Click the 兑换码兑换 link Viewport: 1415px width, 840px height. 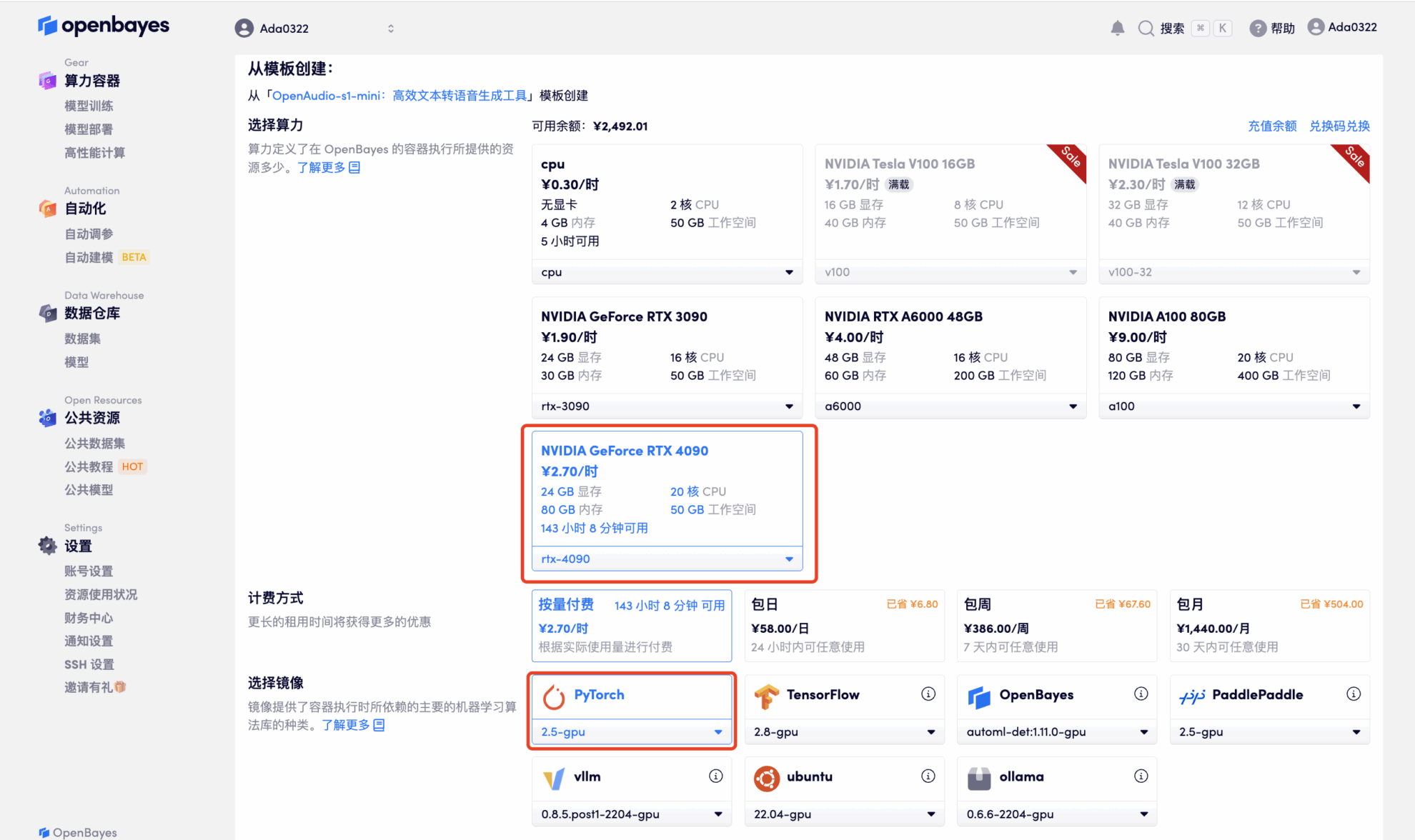pos(1339,126)
